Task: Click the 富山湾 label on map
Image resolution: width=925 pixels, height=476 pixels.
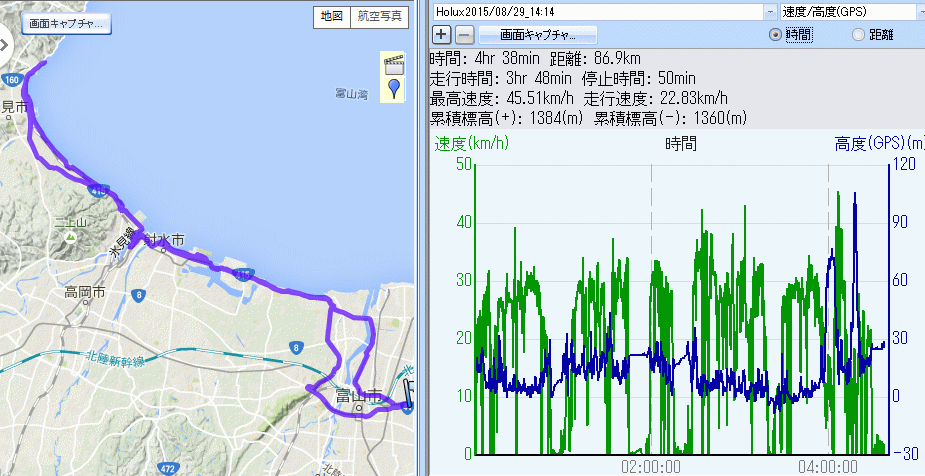Action: (350, 95)
